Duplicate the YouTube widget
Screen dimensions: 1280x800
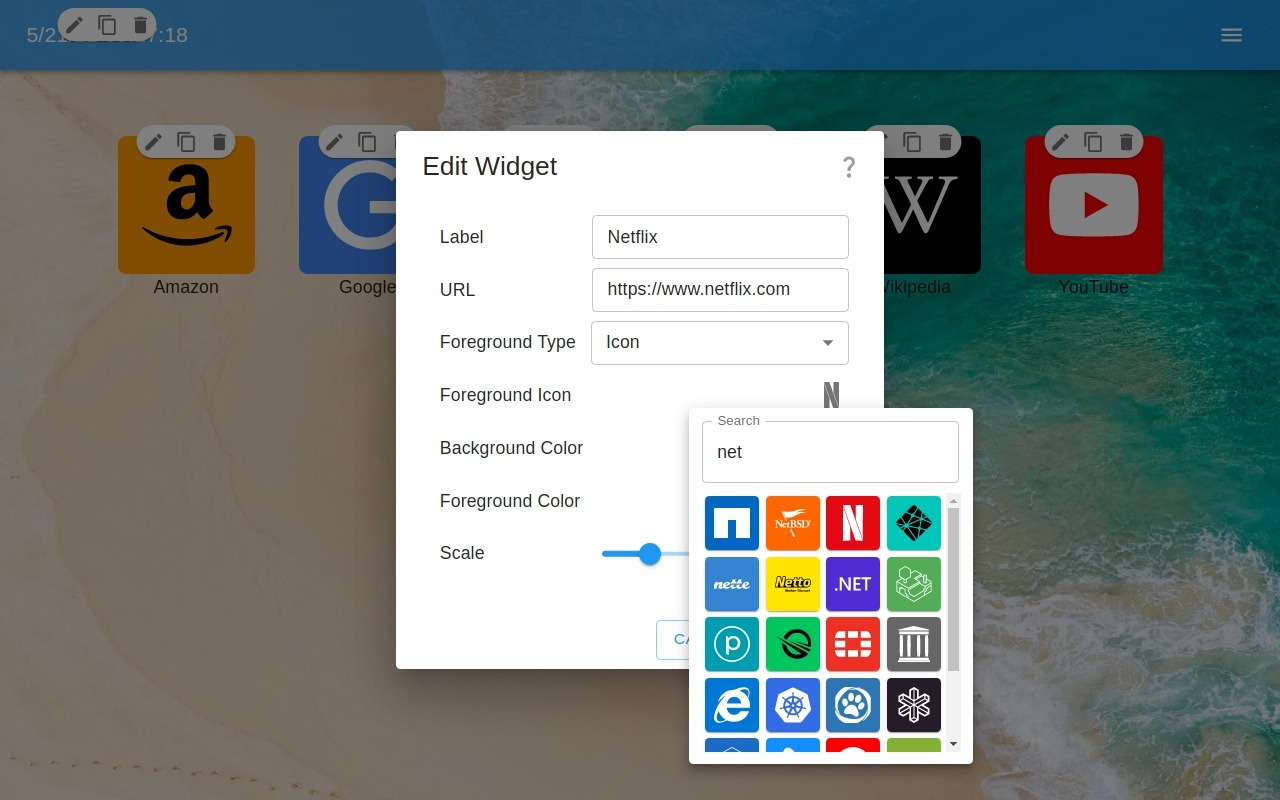(x=1093, y=142)
